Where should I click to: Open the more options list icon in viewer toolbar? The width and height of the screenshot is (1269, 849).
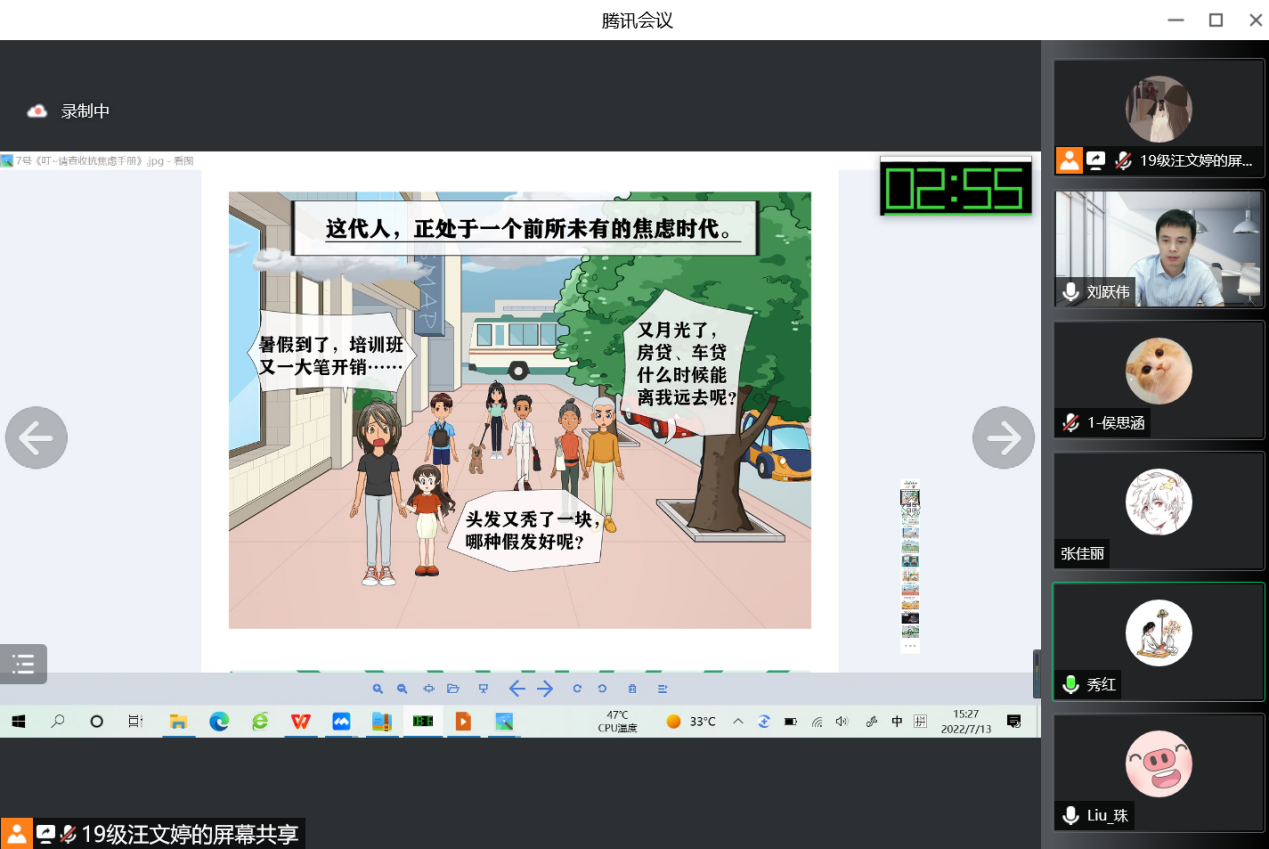[x=662, y=689]
